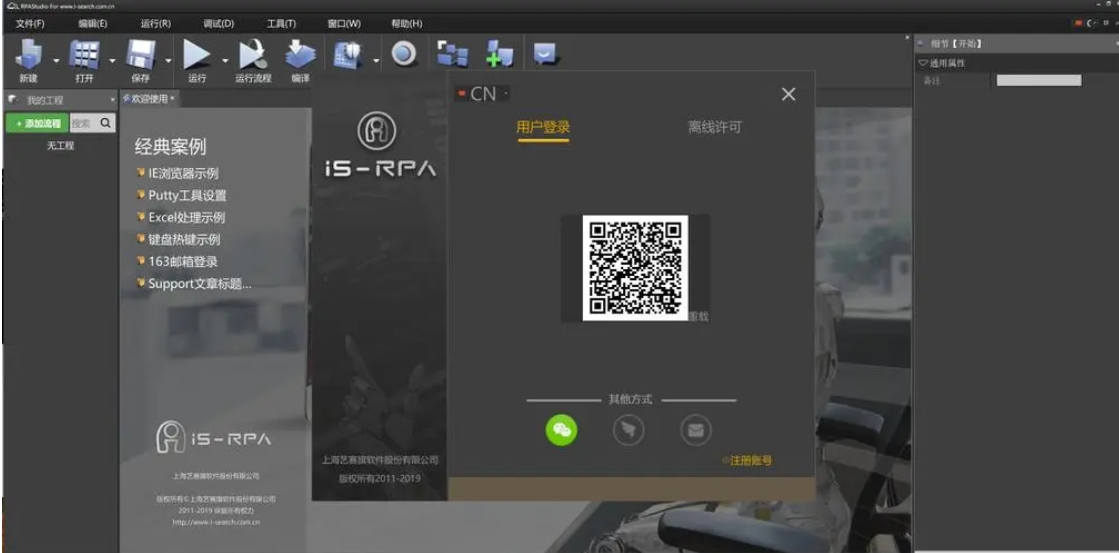Open the 运行(R) menu
Image resolution: width=1119 pixels, height=553 pixels.
click(156, 24)
